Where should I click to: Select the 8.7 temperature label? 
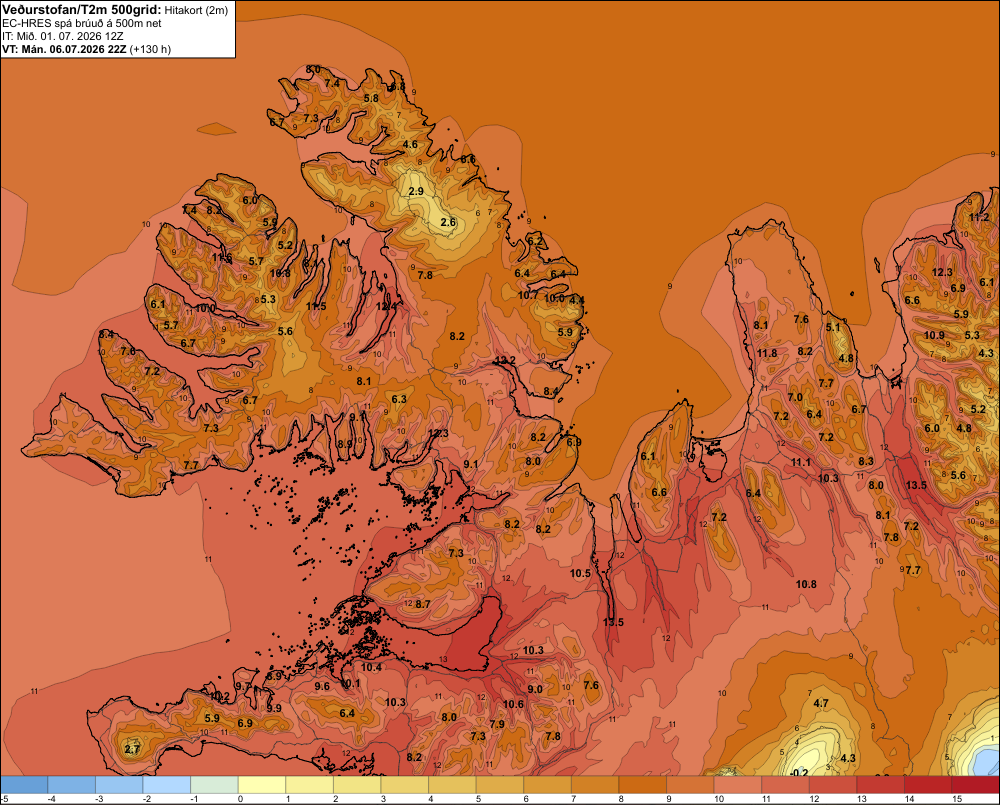(422, 604)
